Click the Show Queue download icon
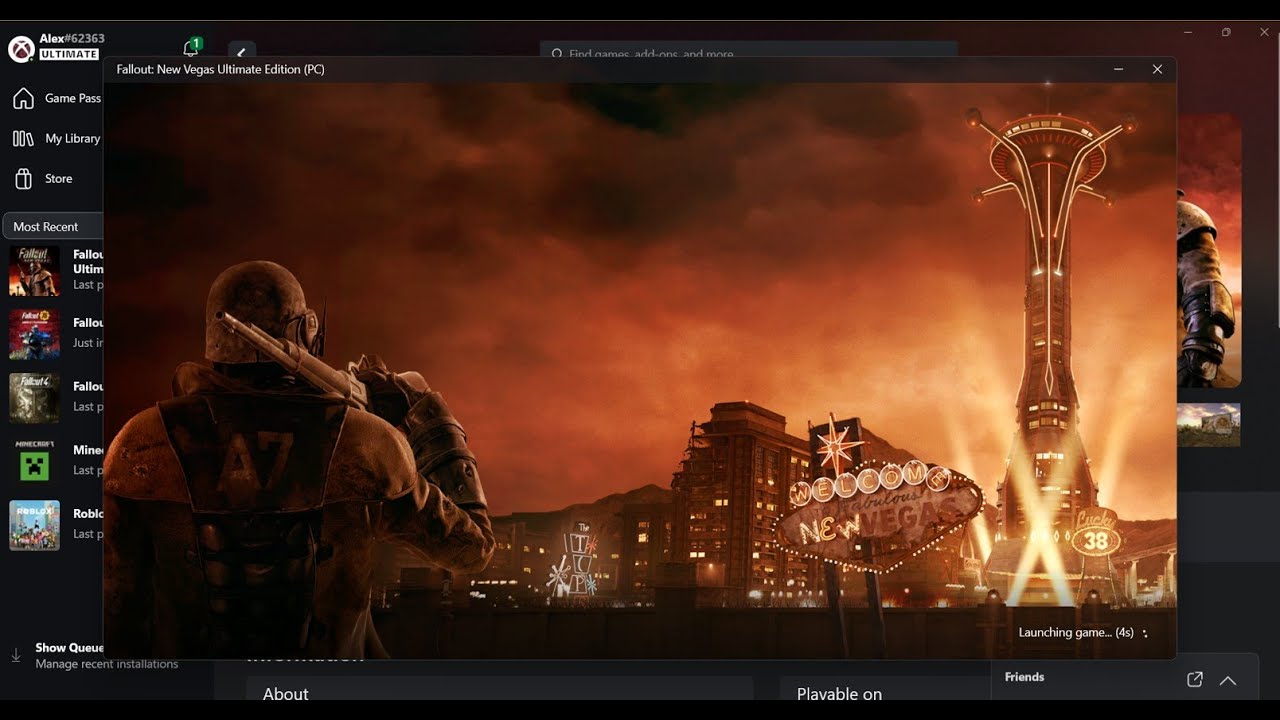 click(x=16, y=656)
